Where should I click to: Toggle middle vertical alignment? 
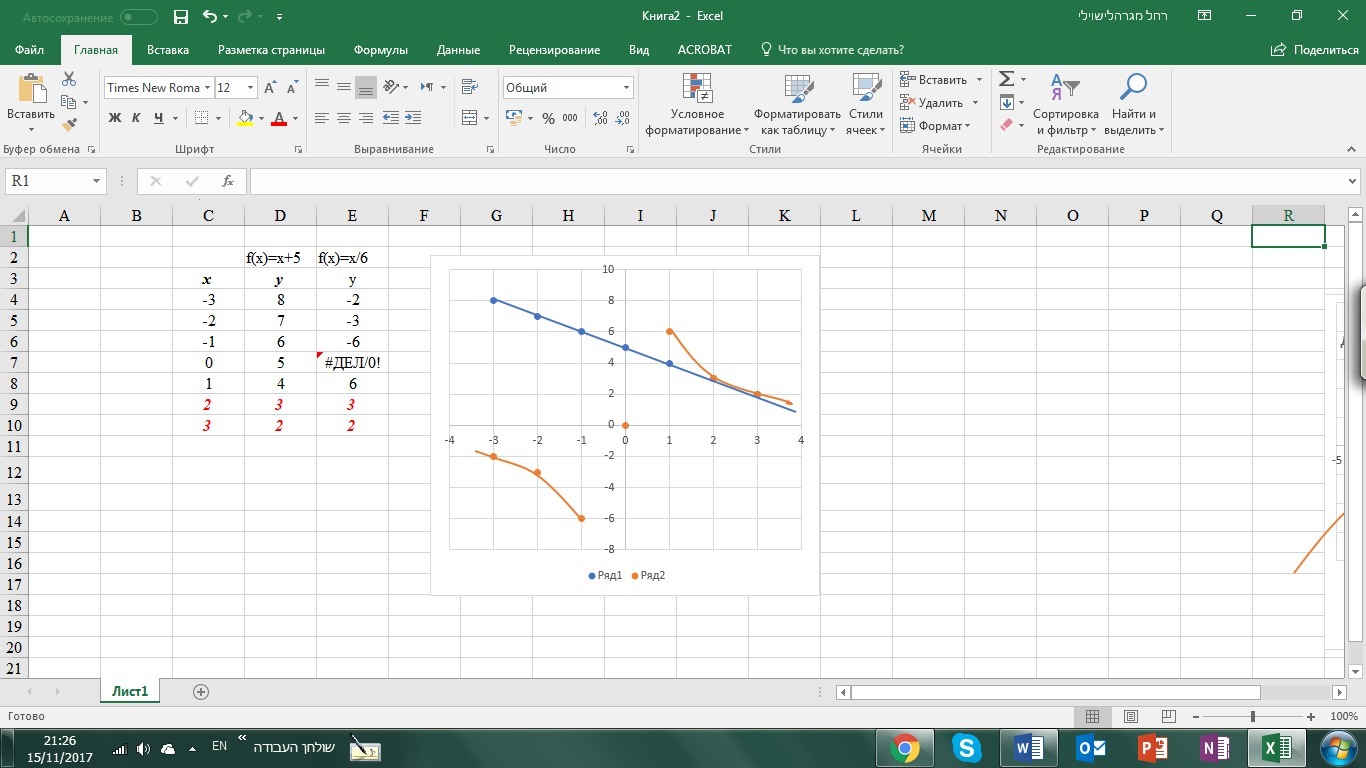(344, 87)
